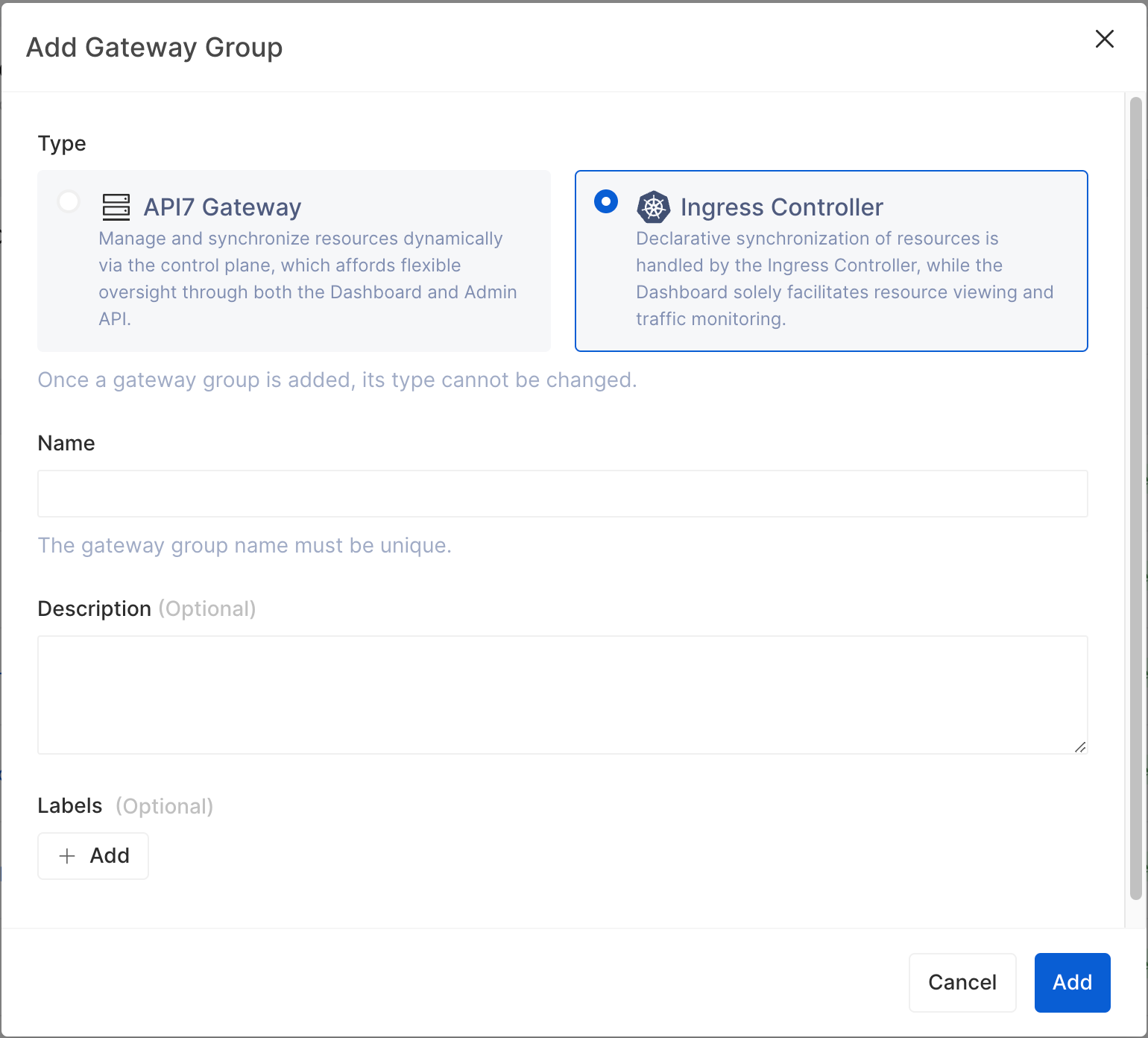Screen dimensions: 1148x1038
Task: Focus the Name input field
Action: click(x=563, y=494)
